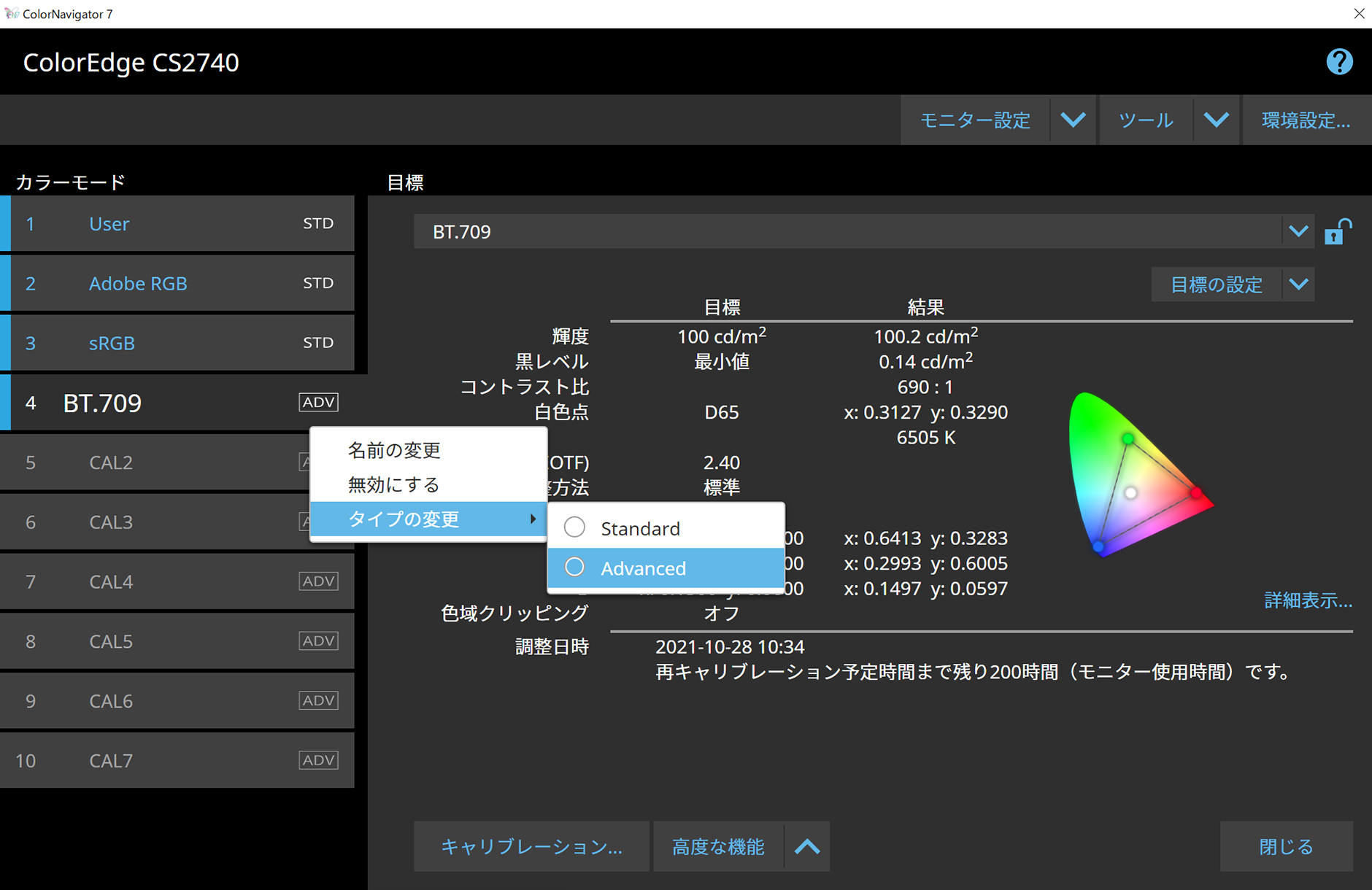Choose 無効にする from context menu
The width and height of the screenshot is (1372, 890).
click(x=428, y=484)
